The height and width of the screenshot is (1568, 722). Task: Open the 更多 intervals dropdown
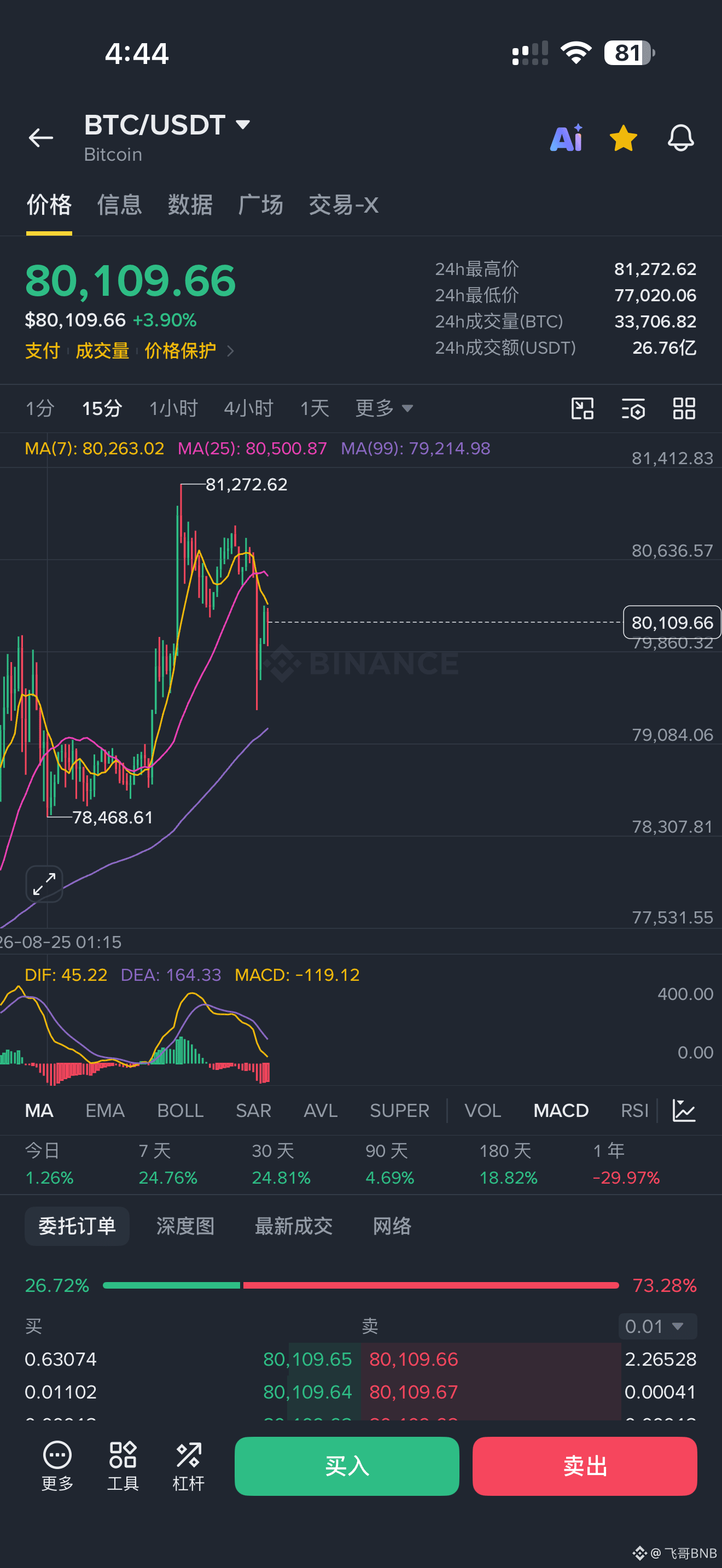[x=385, y=408]
